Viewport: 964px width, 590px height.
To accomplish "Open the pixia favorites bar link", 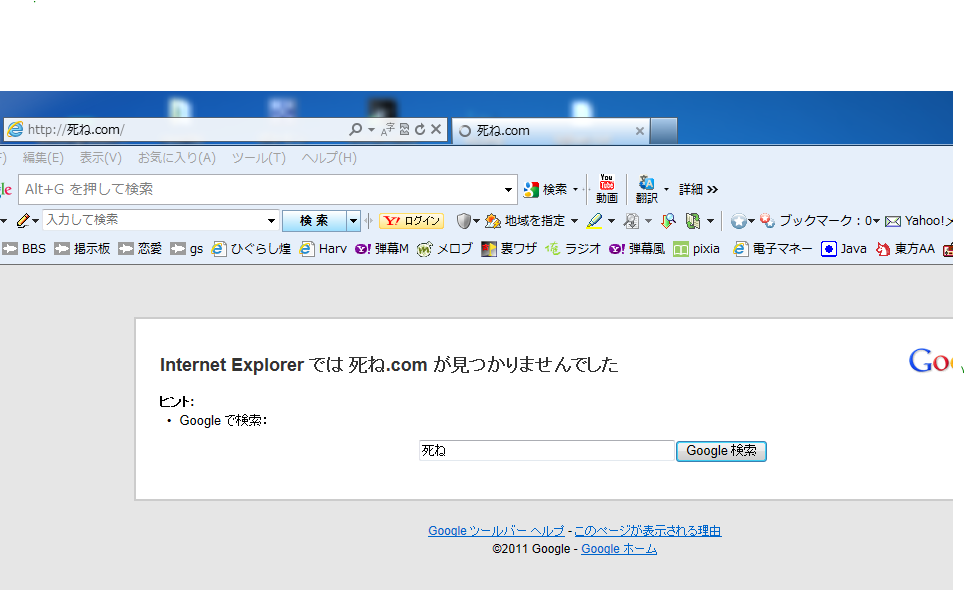I will [697, 248].
